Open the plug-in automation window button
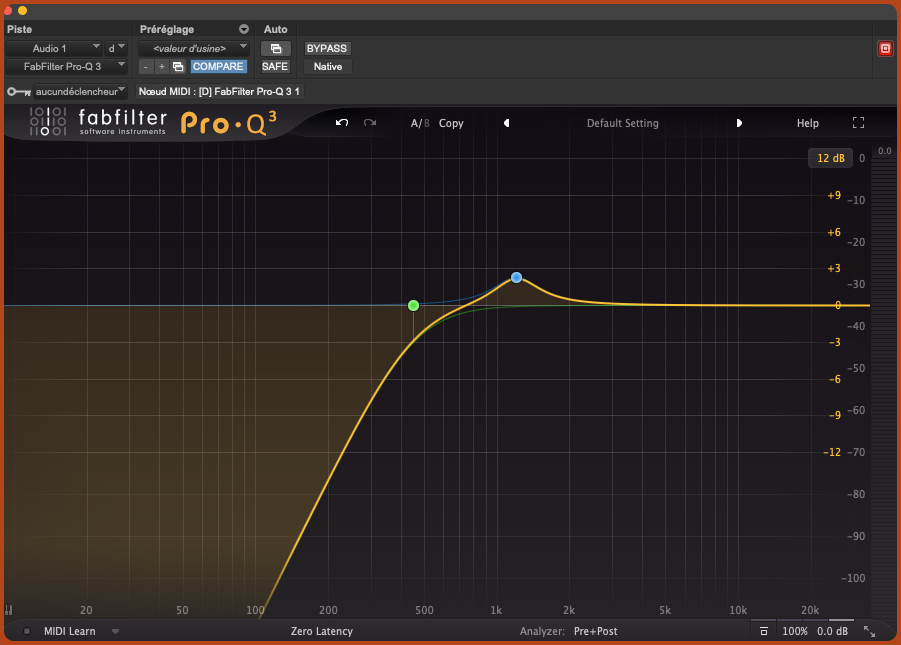Screen dimensions: 901x645 coord(275,48)
